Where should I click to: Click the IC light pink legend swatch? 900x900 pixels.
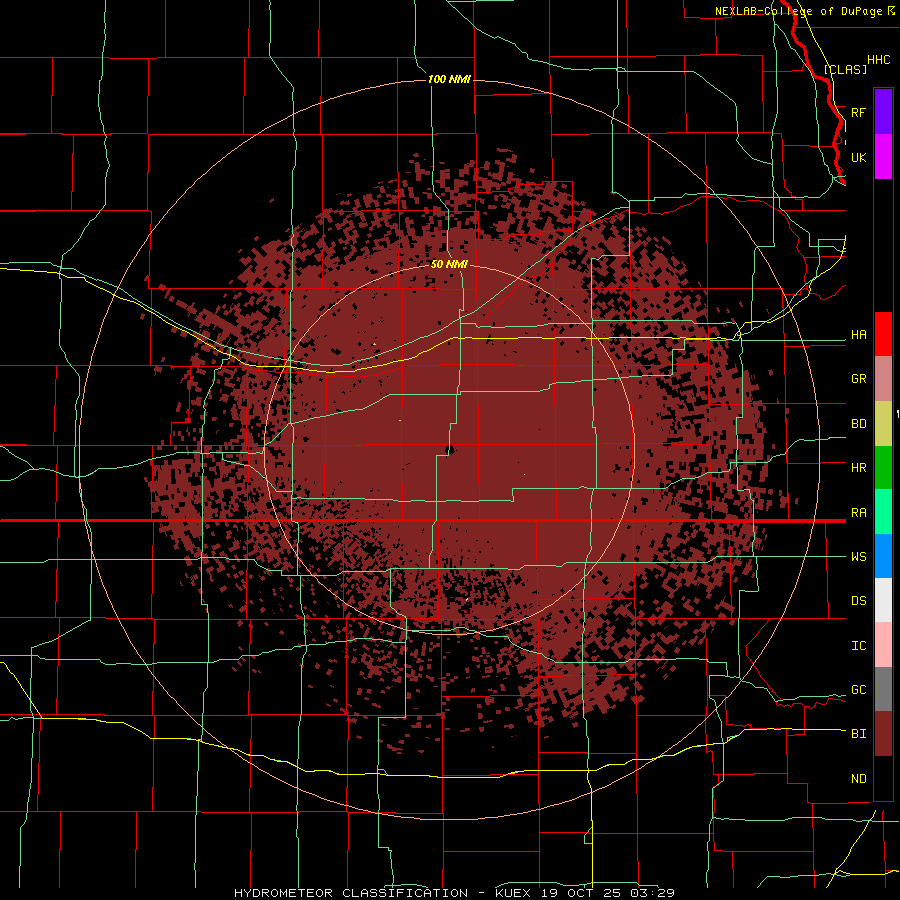(883, 645)
